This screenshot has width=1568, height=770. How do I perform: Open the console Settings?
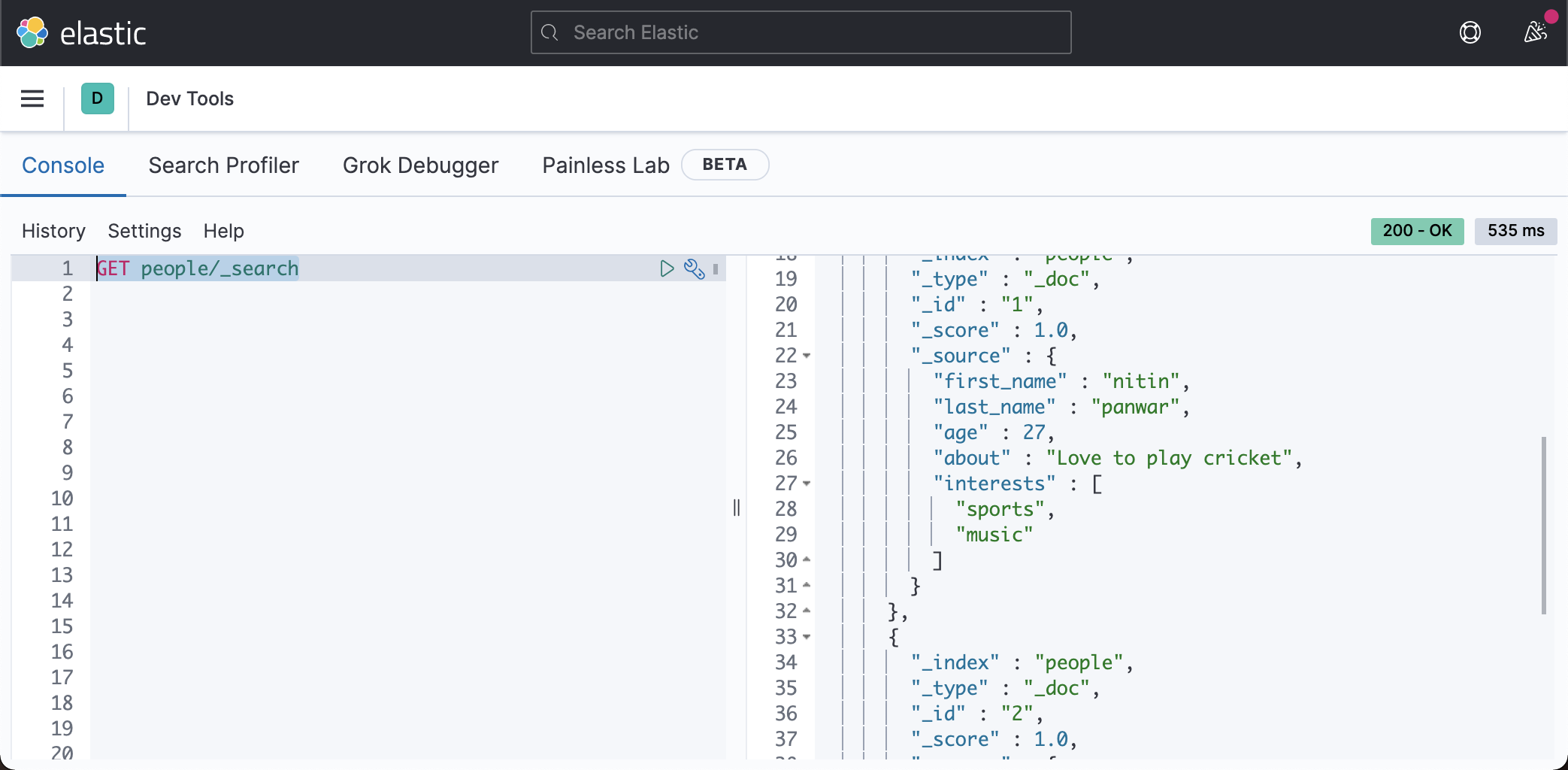[144, 231]
